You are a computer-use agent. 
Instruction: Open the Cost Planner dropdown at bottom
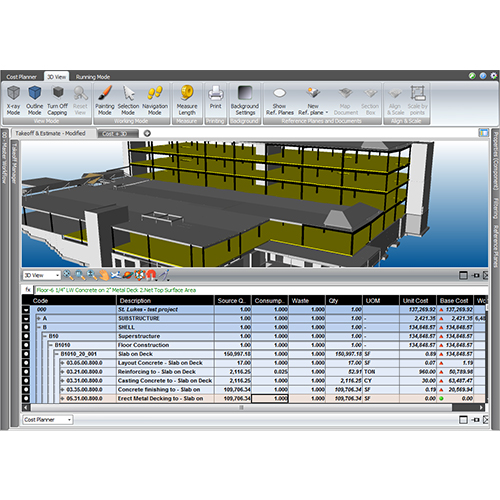47,420
